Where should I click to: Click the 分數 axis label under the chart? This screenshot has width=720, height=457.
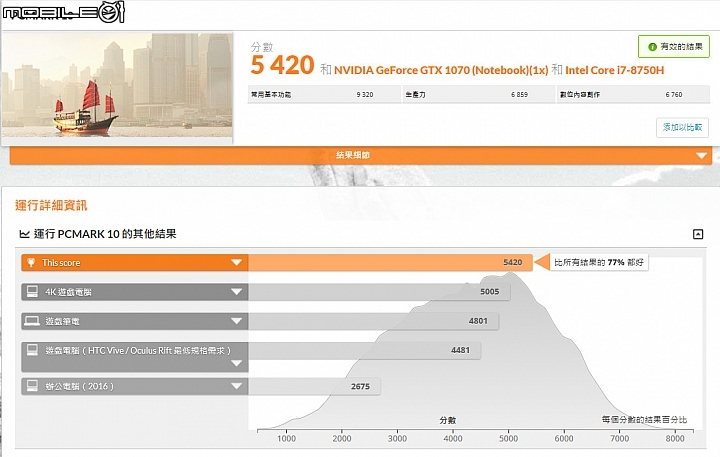pos(448,420)
